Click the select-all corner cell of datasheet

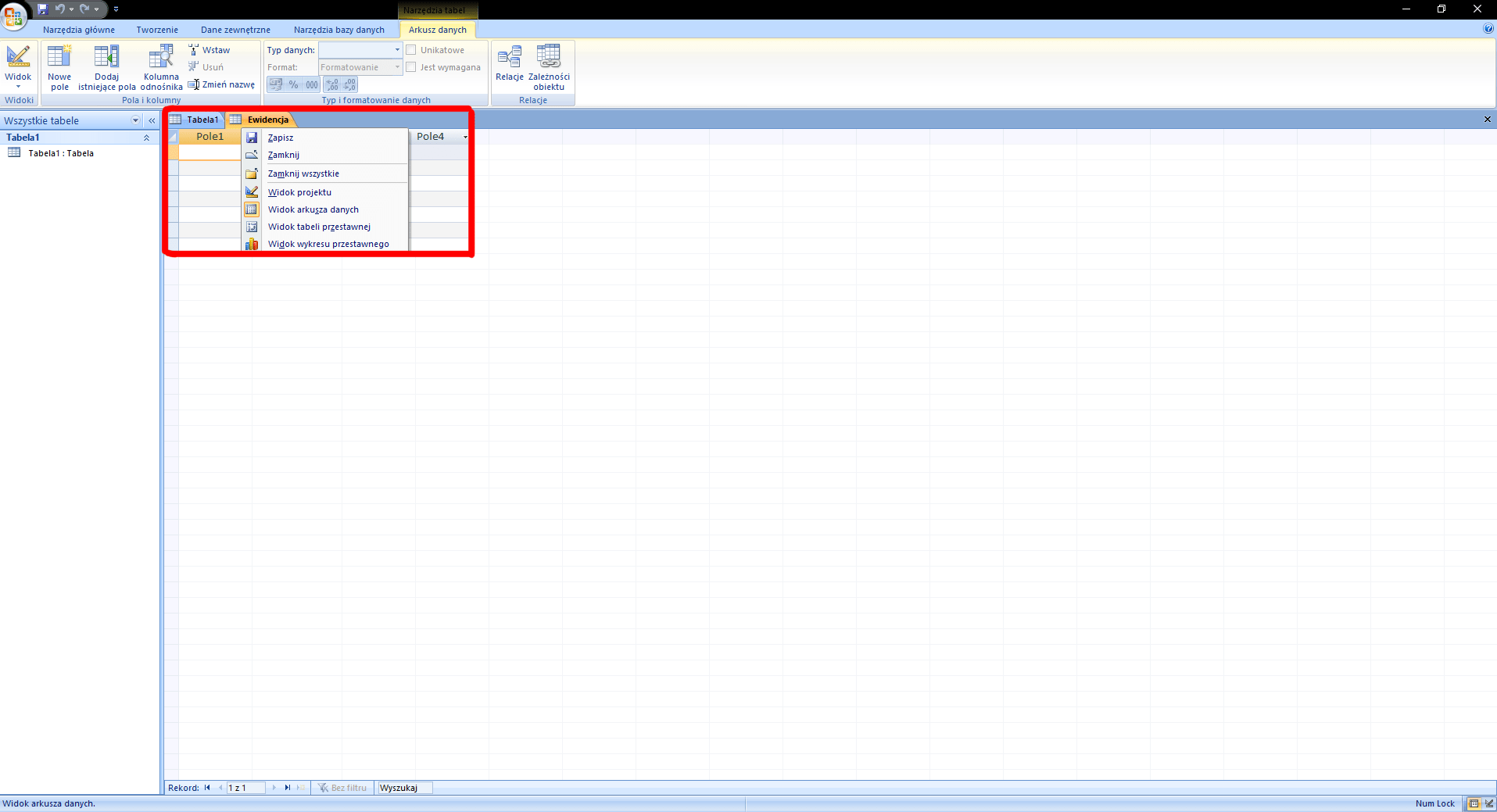pos(173,137)
